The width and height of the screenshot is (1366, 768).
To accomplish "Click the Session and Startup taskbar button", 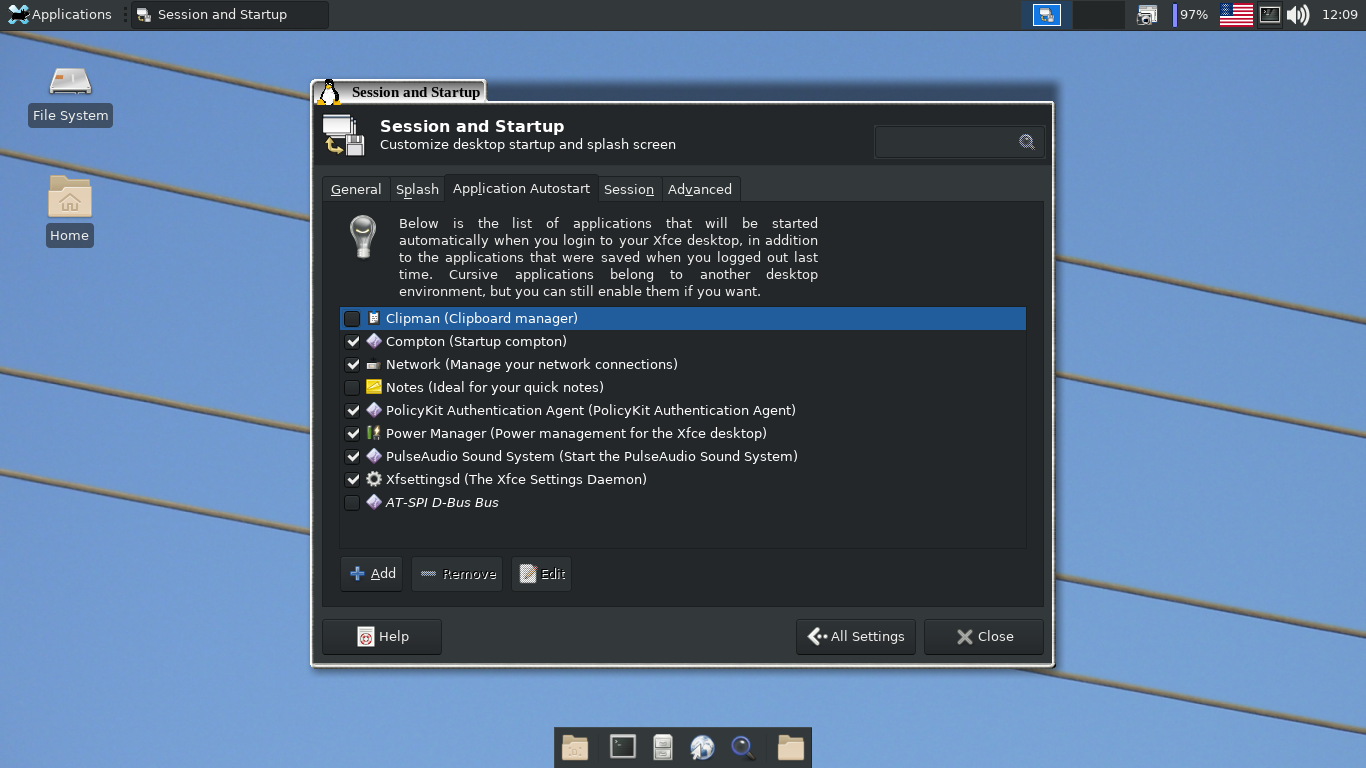I will [229, 14].
